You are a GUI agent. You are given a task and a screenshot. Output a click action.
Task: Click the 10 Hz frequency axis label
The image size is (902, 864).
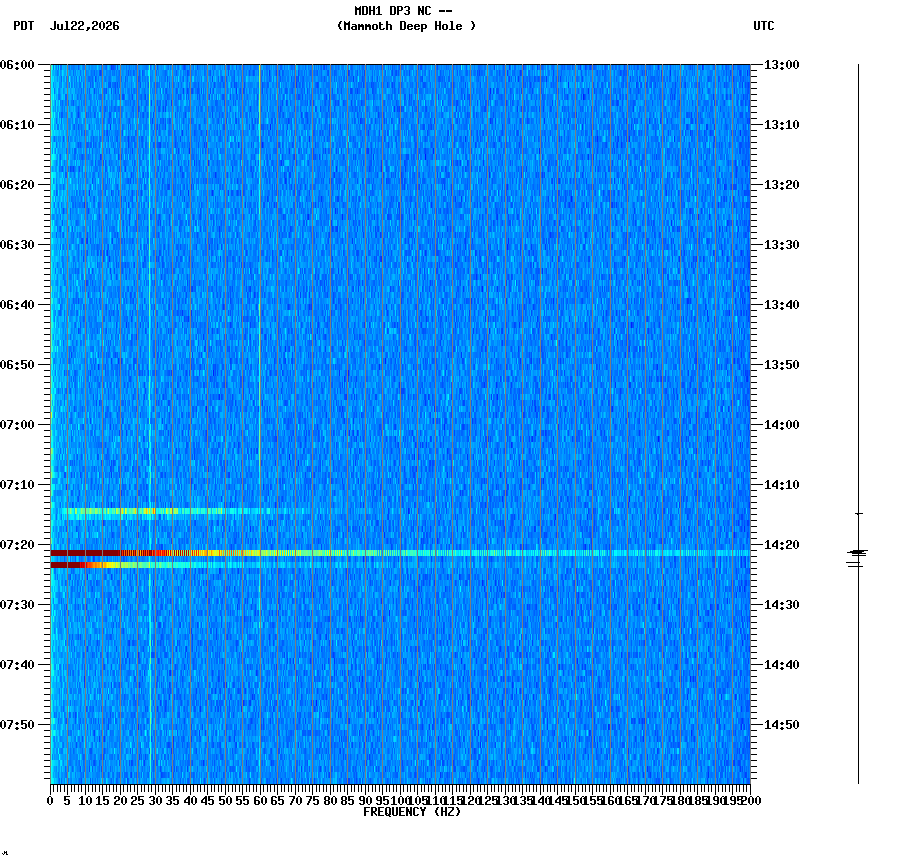(85, 801)
